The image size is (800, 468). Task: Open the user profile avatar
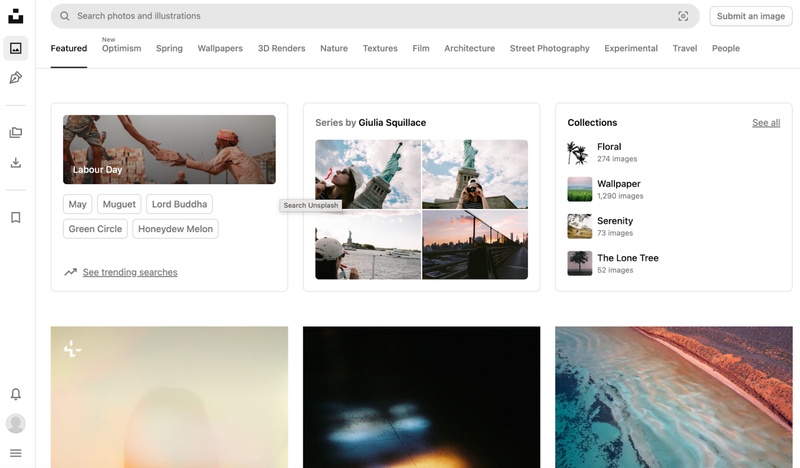[16, 424]
